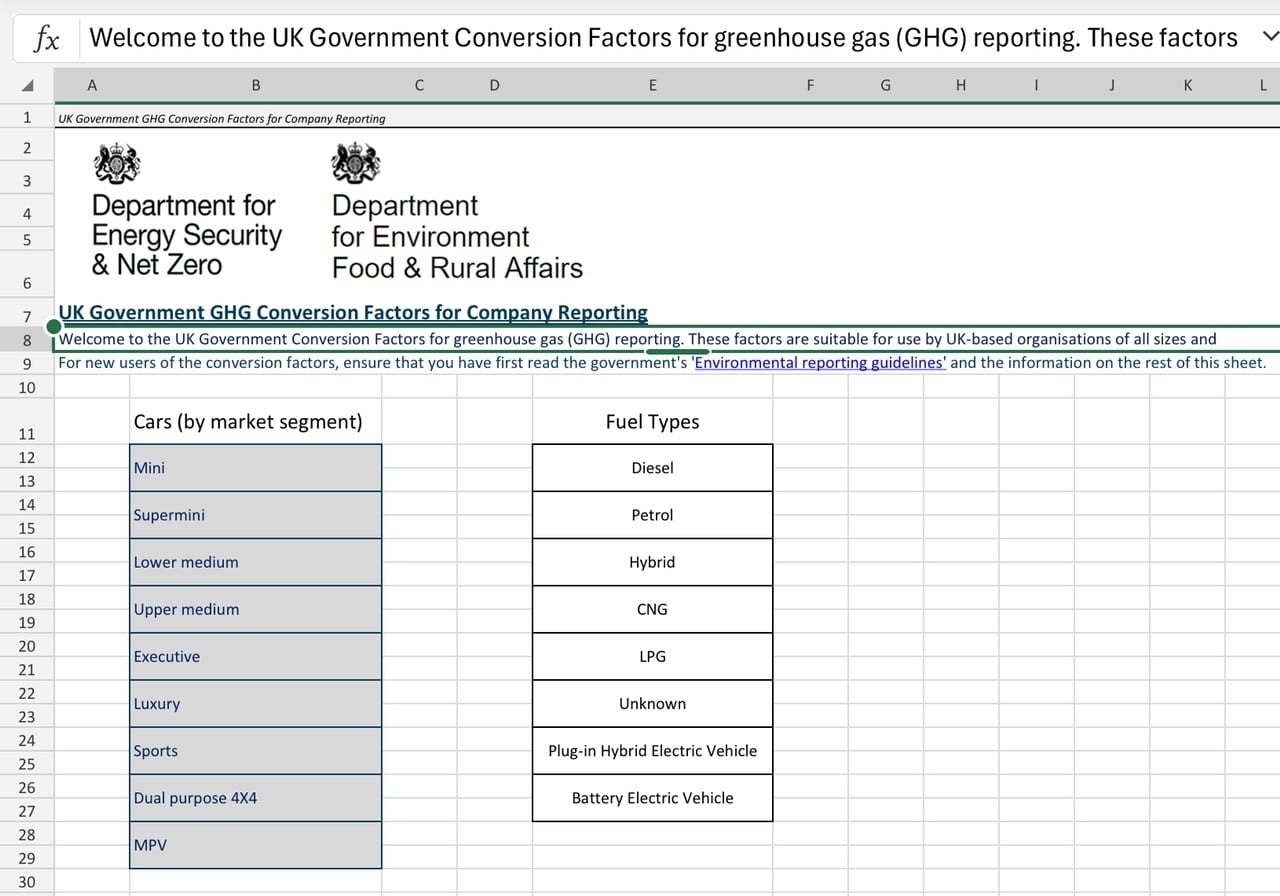Select column E header

(x=653, y=85)
